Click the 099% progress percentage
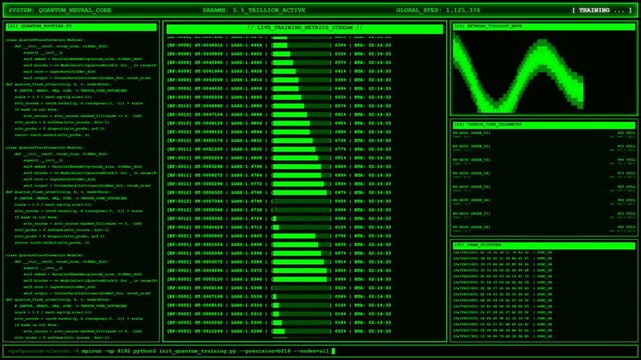Image resolution: width=641 pixels, height=360 pixels. pos(340,279)
